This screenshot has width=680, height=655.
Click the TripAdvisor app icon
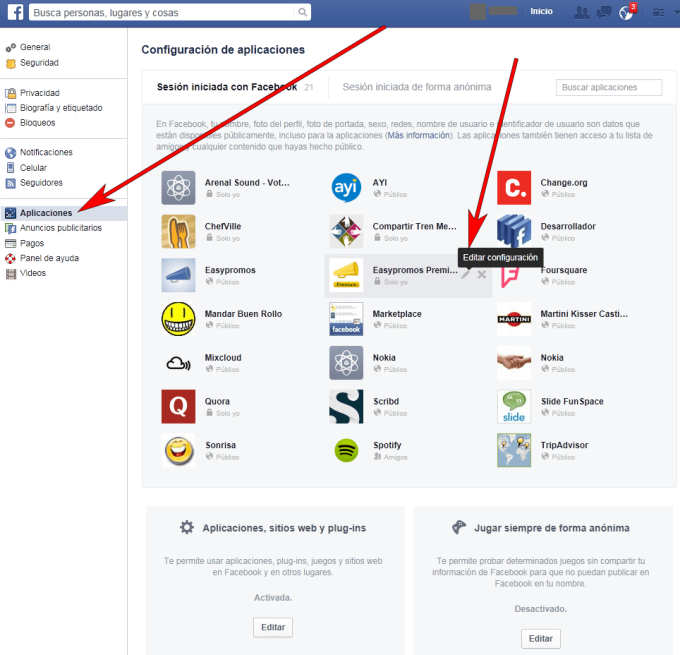(514, 451)
